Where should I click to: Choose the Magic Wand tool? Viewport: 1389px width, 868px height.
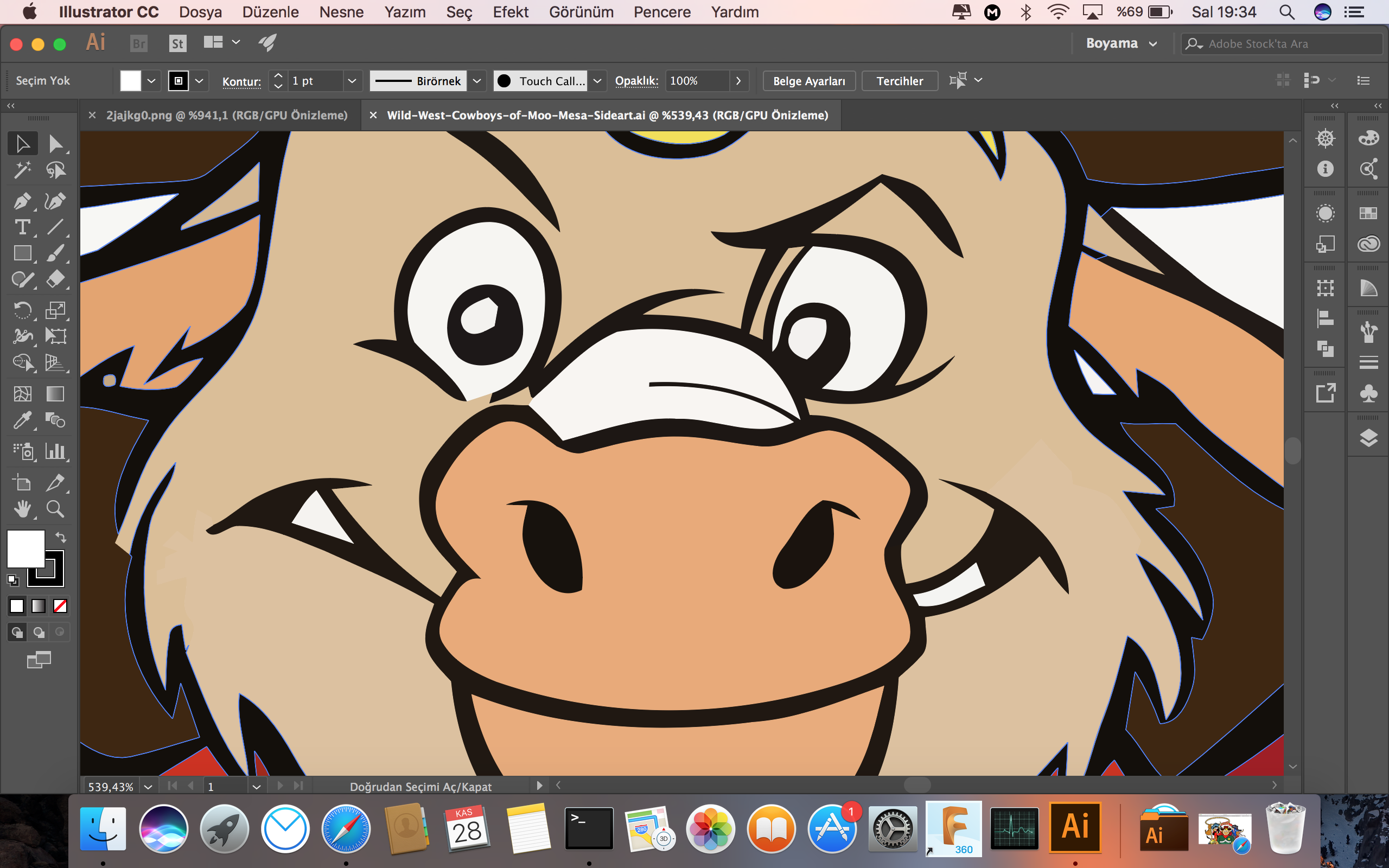click(x=22, y=170)
